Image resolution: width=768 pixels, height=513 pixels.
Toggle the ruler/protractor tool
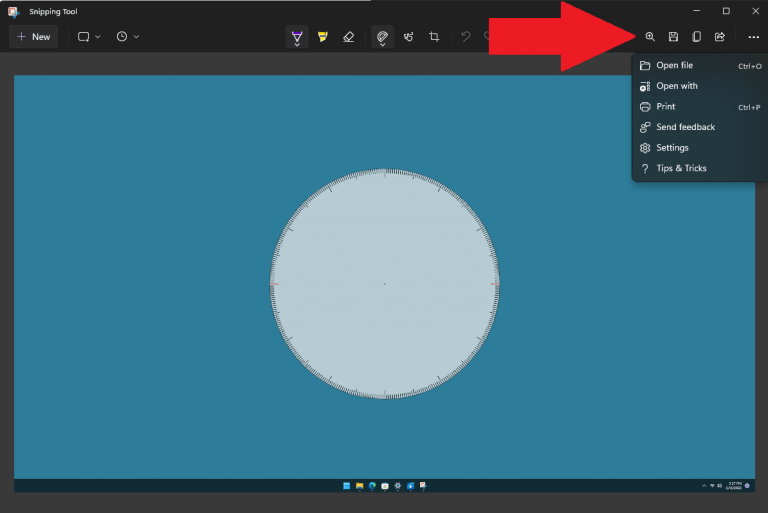click(x=382, y=37)
